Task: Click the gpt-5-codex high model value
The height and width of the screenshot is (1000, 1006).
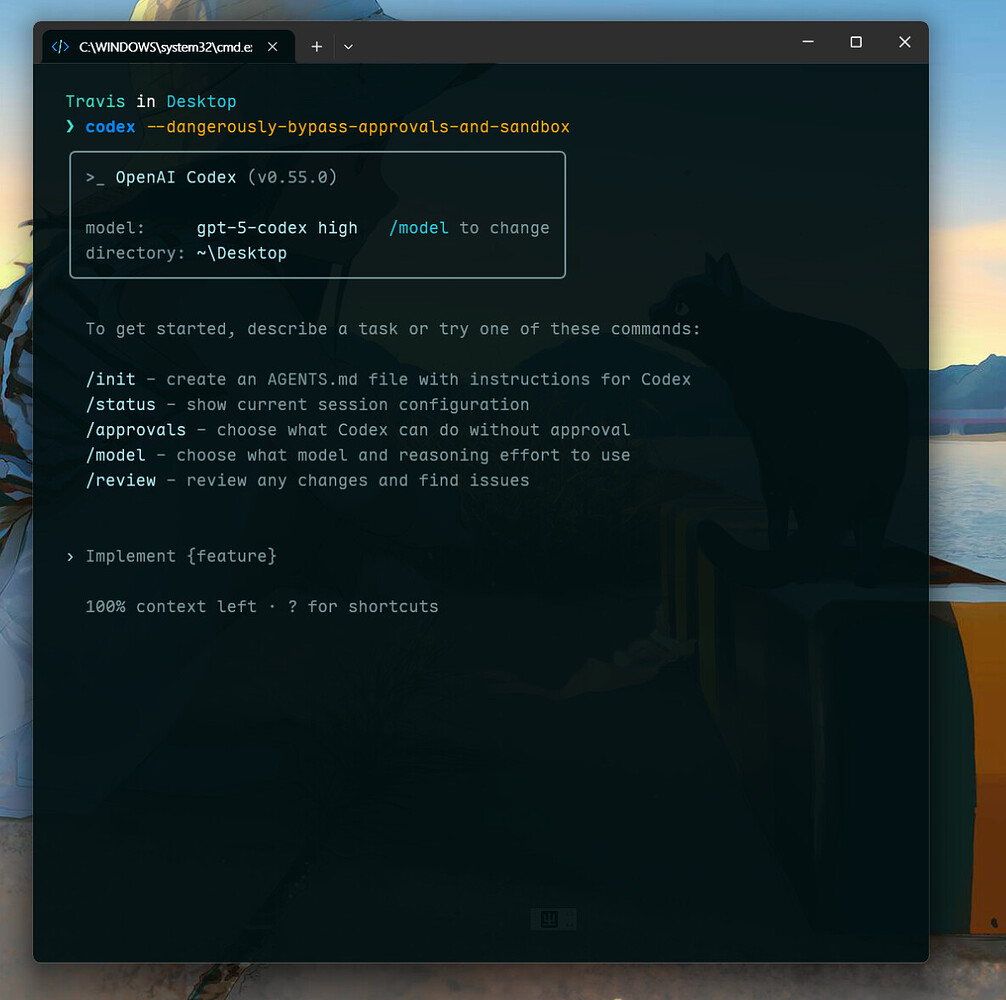Action: click(x=277, y=228)
